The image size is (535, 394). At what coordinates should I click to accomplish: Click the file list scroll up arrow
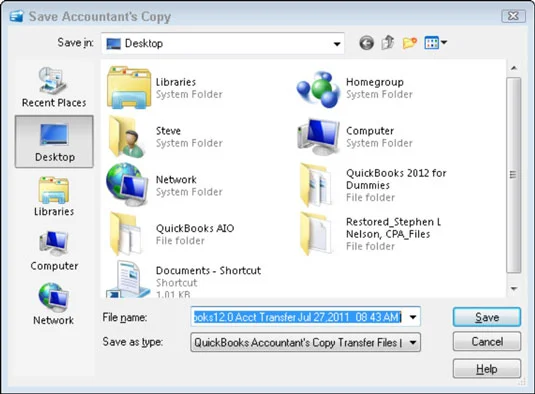coord(514,68)
